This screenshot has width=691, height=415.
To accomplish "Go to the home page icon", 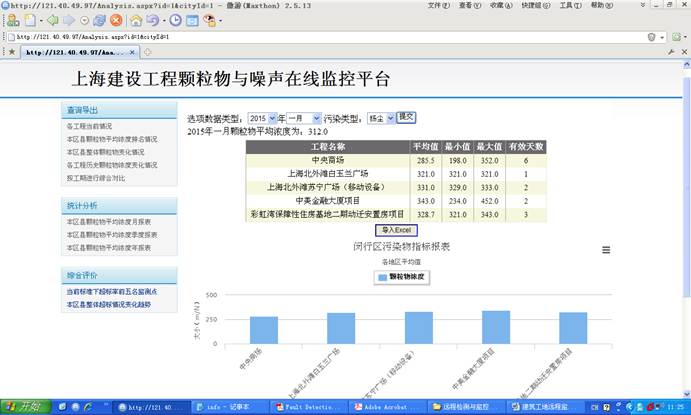I will click(x=136, y=20).
